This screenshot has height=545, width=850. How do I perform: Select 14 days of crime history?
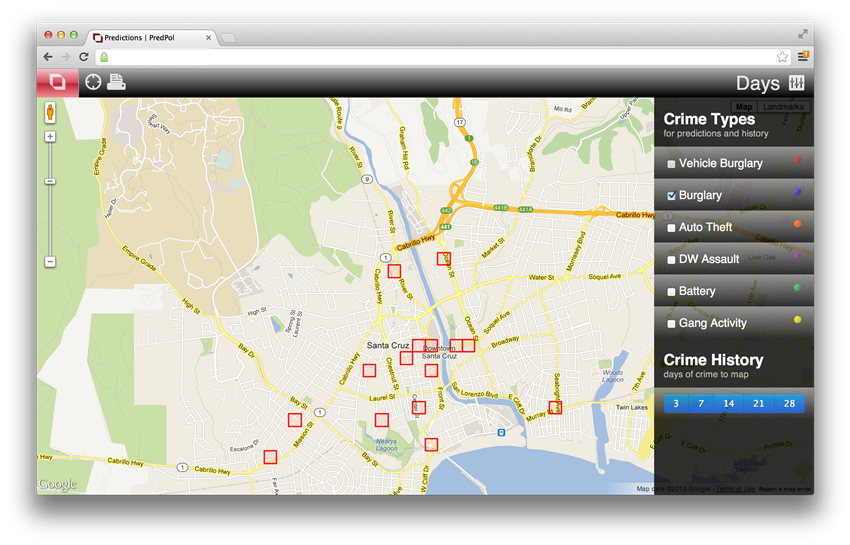(x=729, y=403)
